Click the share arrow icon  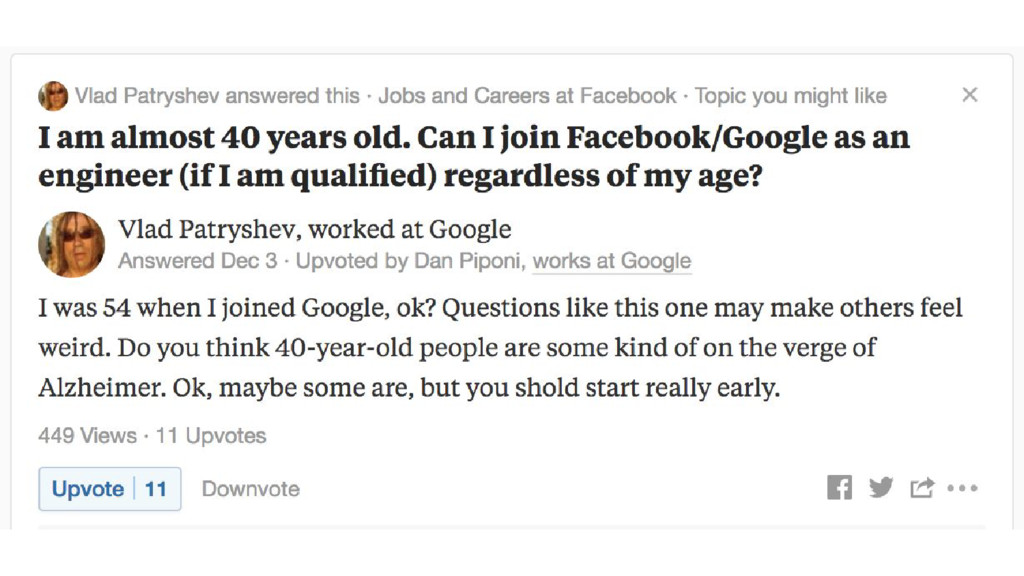pyautogui.click(x=921, y=488)
